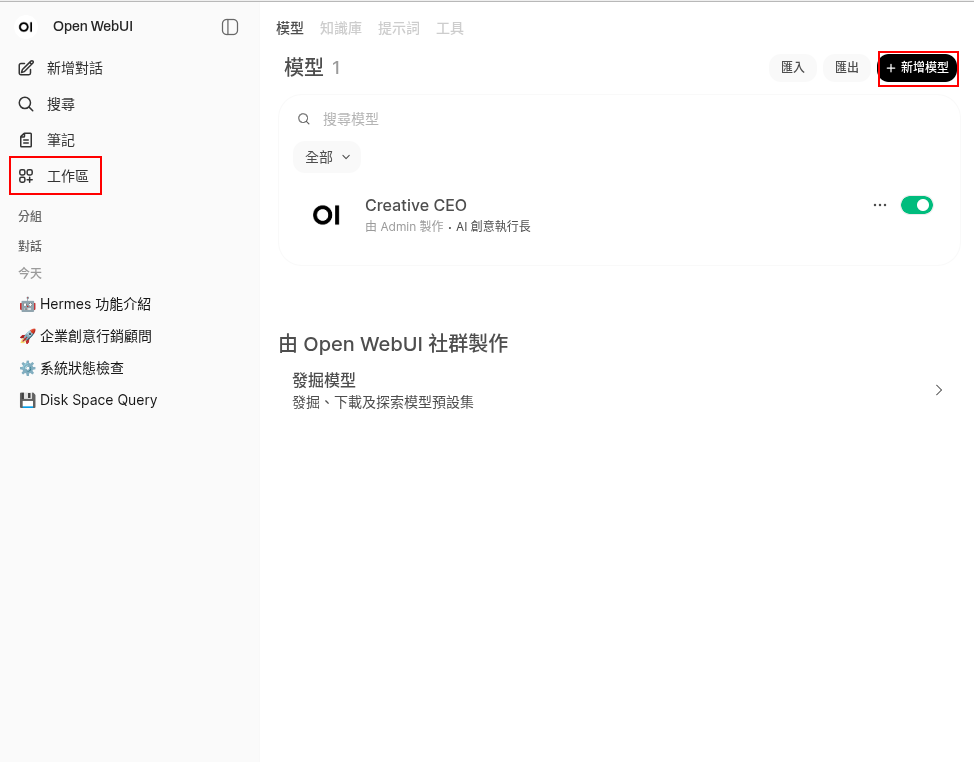Click the Open WebUI logo icon
This screenshot has height=762, width=974.
[25, 27]
